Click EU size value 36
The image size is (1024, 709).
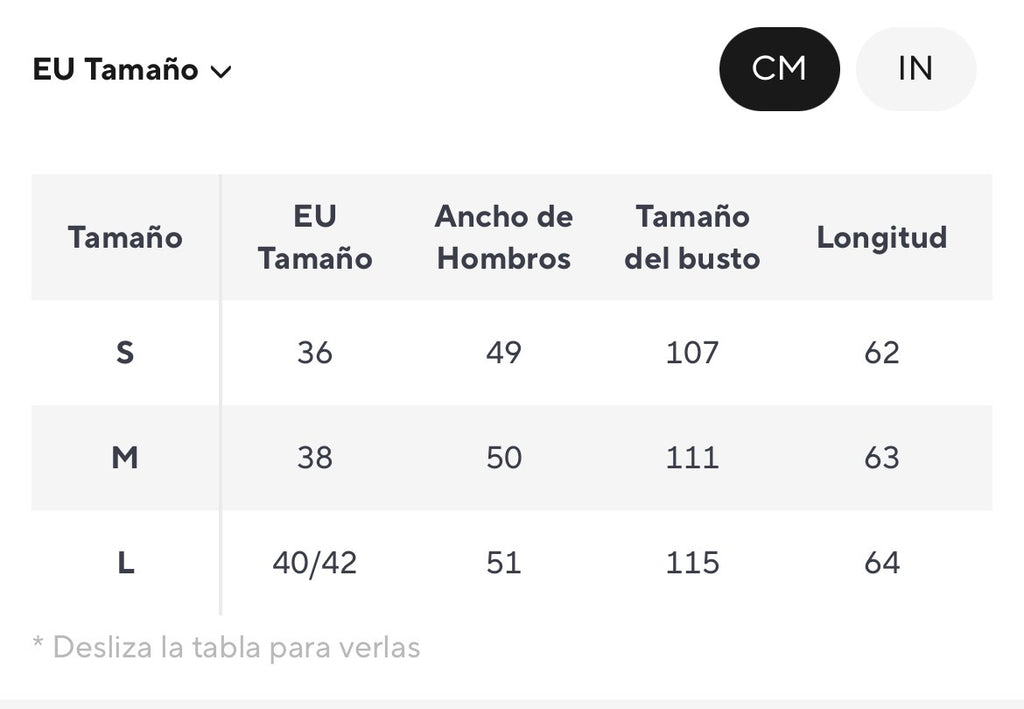coord(315,353)
